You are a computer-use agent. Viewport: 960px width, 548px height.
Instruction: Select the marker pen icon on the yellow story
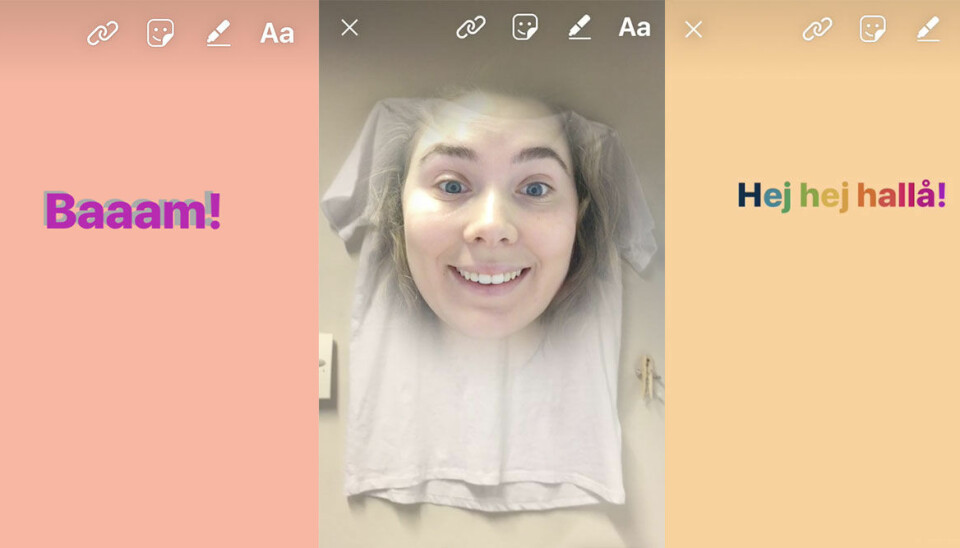coord(928,30)
